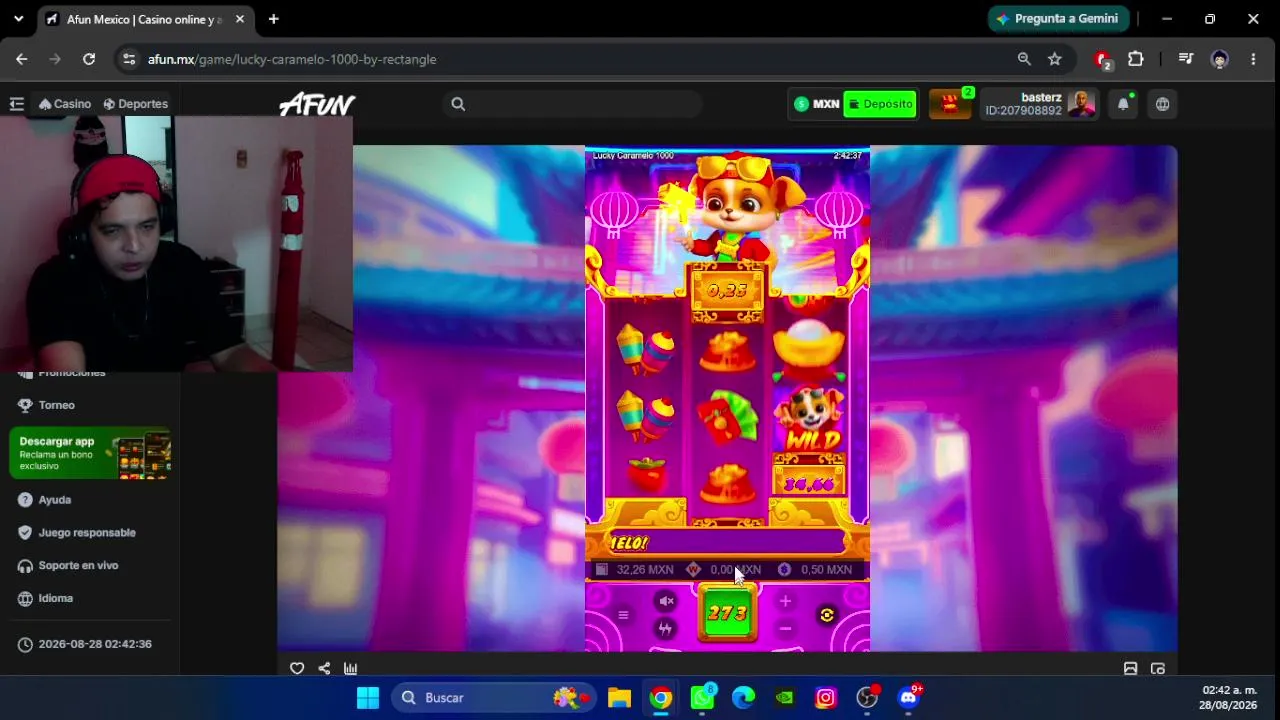Open language globe icon in header

click(x=1162, y=104)
